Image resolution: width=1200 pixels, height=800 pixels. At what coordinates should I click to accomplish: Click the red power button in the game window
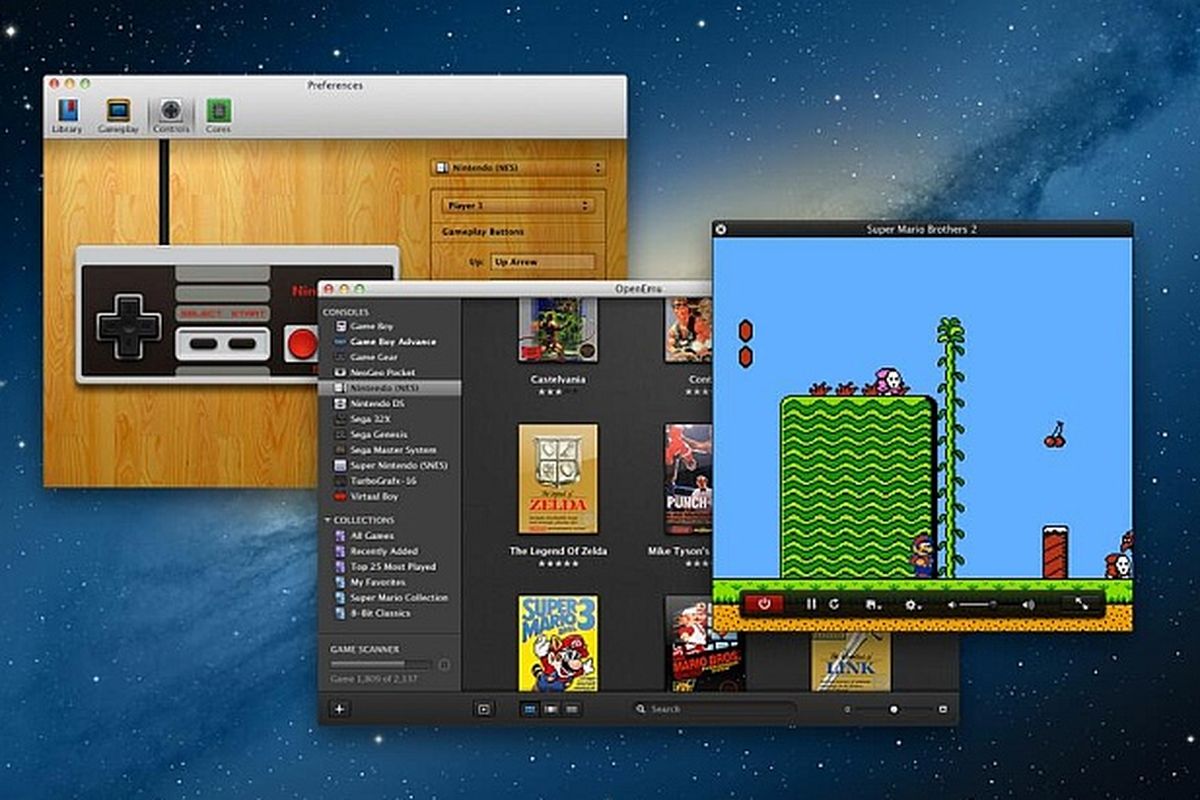[x=764, y=604]
